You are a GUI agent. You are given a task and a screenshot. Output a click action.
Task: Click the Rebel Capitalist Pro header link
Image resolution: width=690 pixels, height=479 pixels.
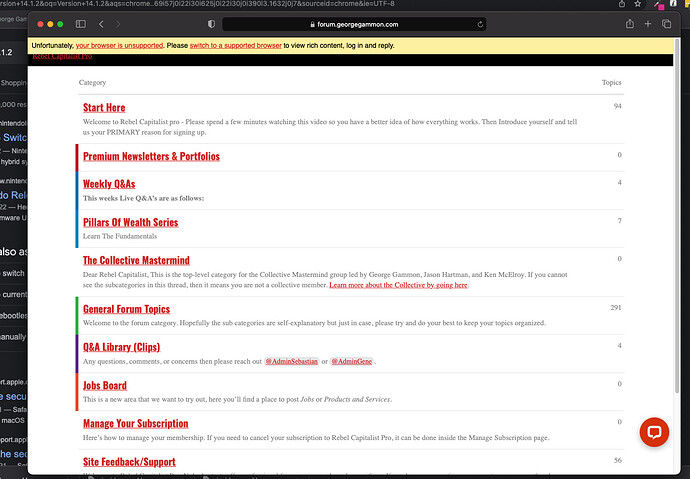(62, 56)
